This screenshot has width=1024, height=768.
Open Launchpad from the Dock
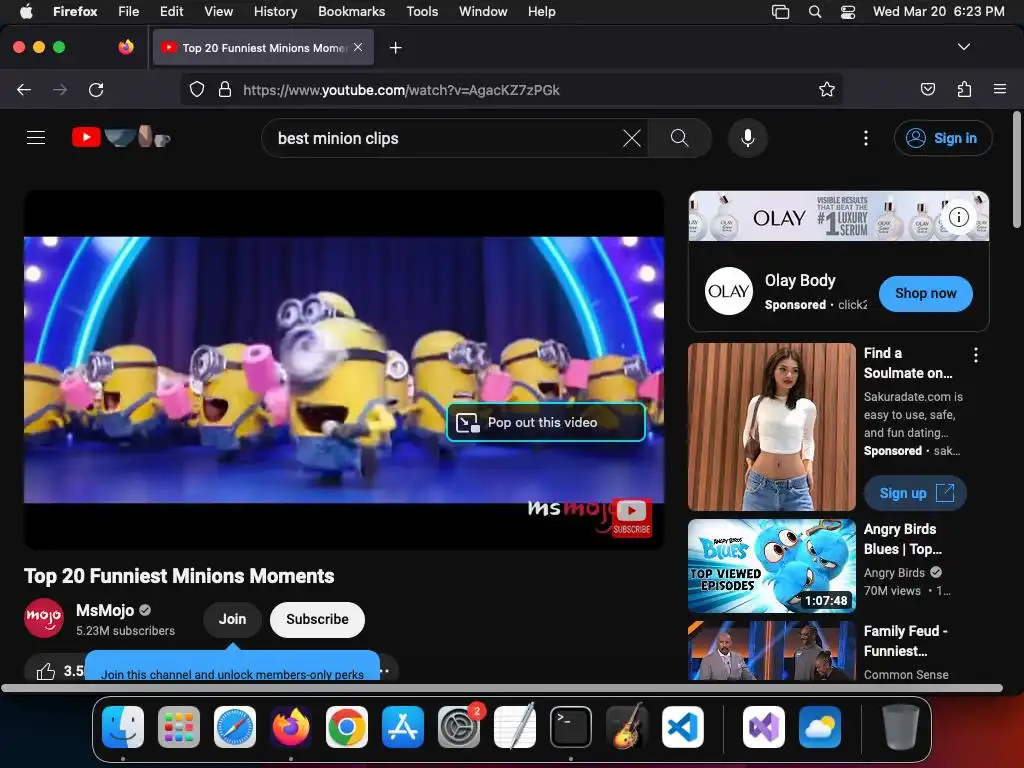pos(179,727)
